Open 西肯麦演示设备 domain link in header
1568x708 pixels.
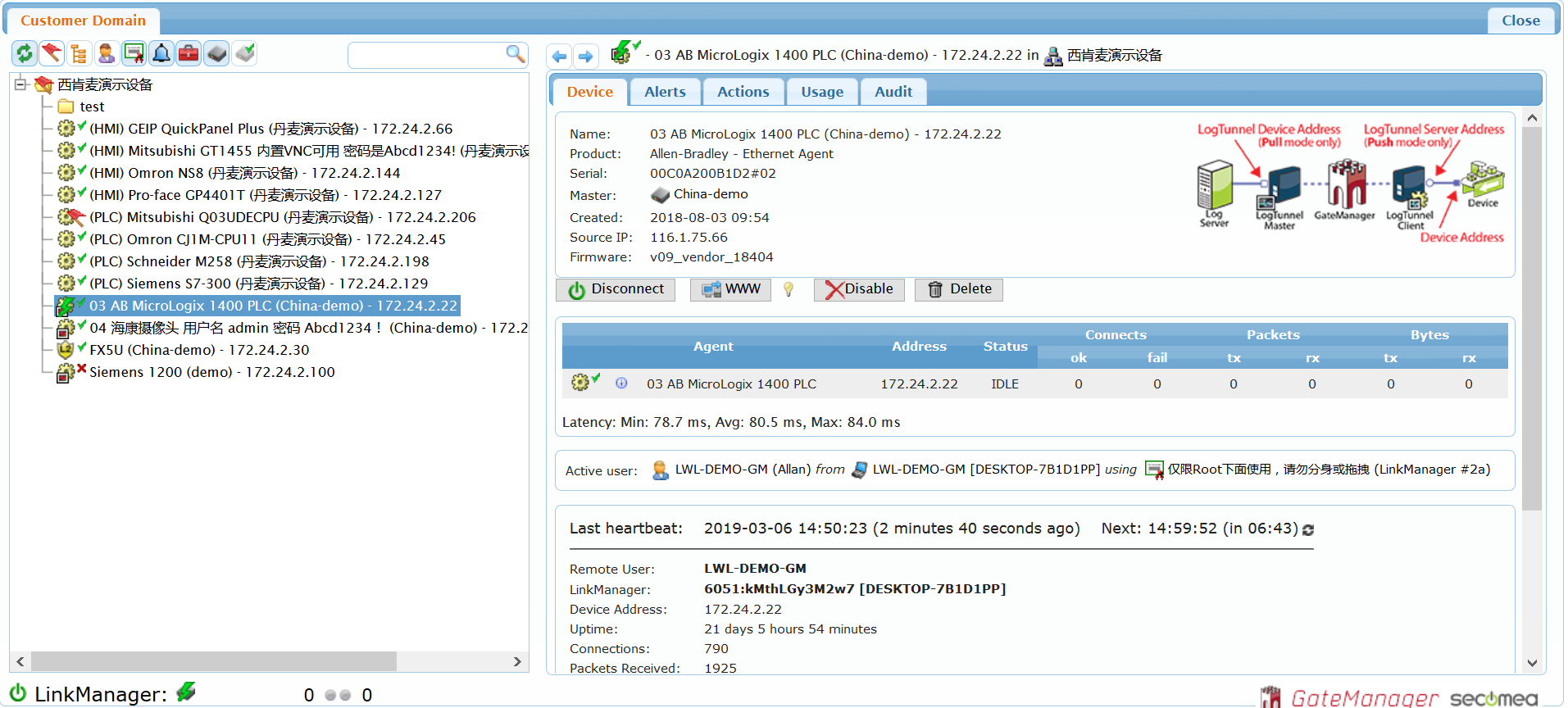1115,56
